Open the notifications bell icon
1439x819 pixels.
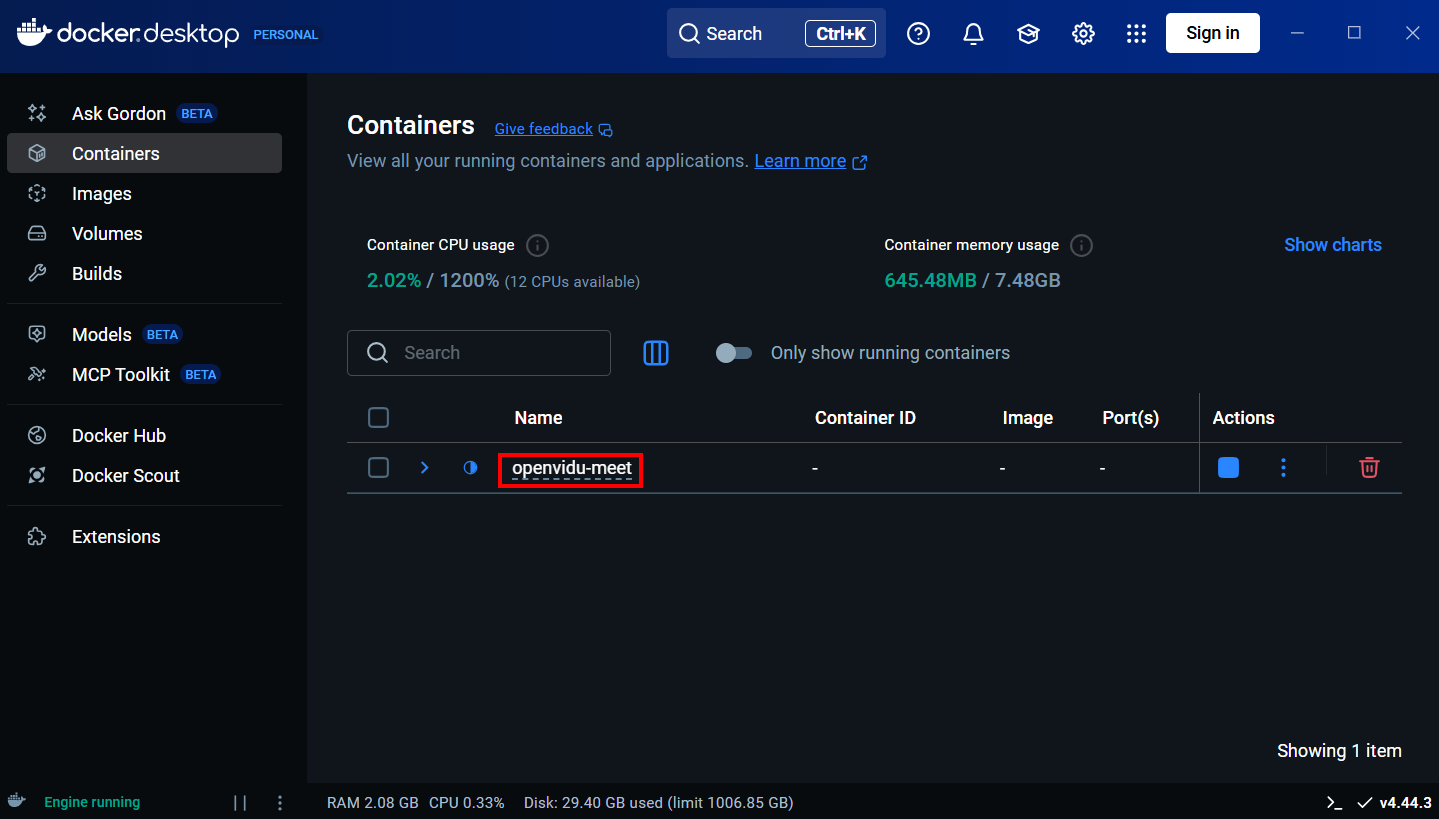coord(973,34)
